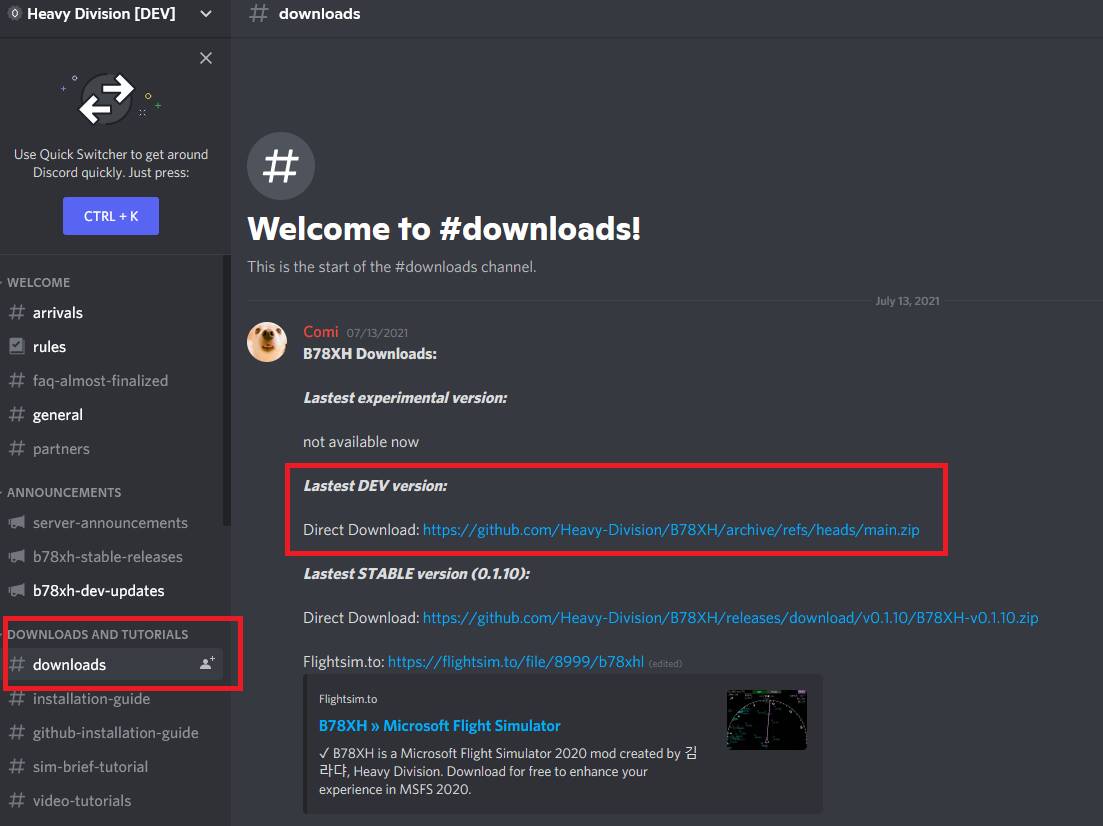Open the installation-guide channel
Viewport: 1103px width, 826px height.
point(91,699)
